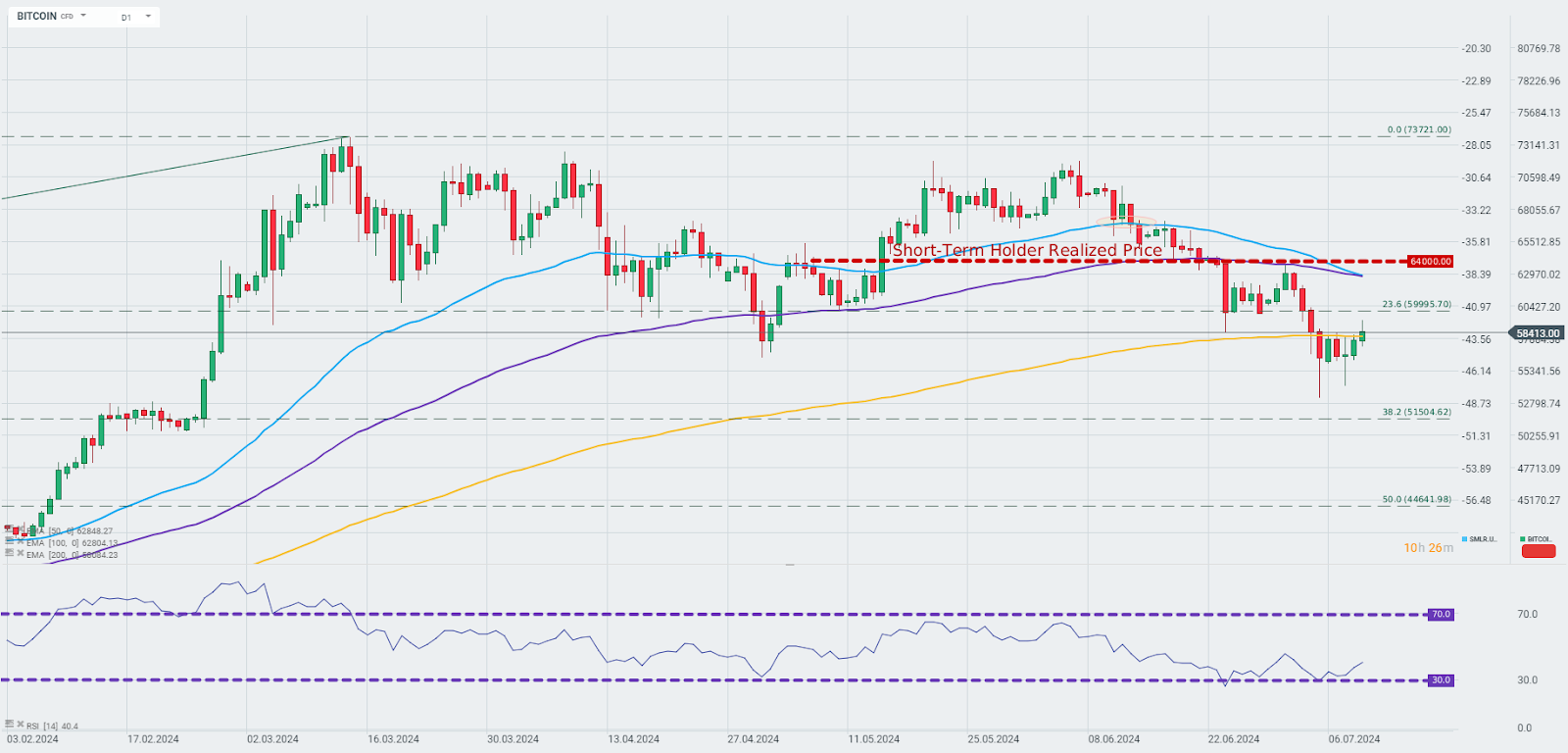Remove the RSI indicator with X
1568x753 pixels.
(x=21, y=725)
